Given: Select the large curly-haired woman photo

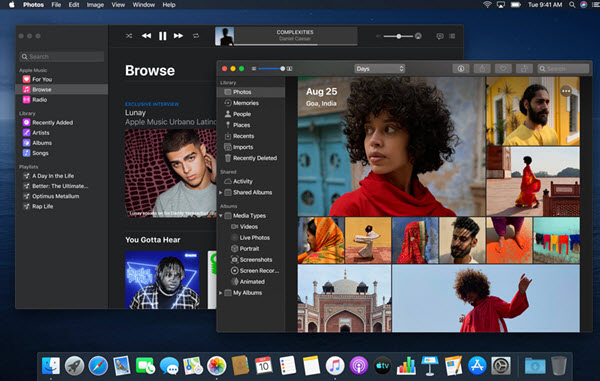Looking at the screenshot, I should [x=391, y=147].
